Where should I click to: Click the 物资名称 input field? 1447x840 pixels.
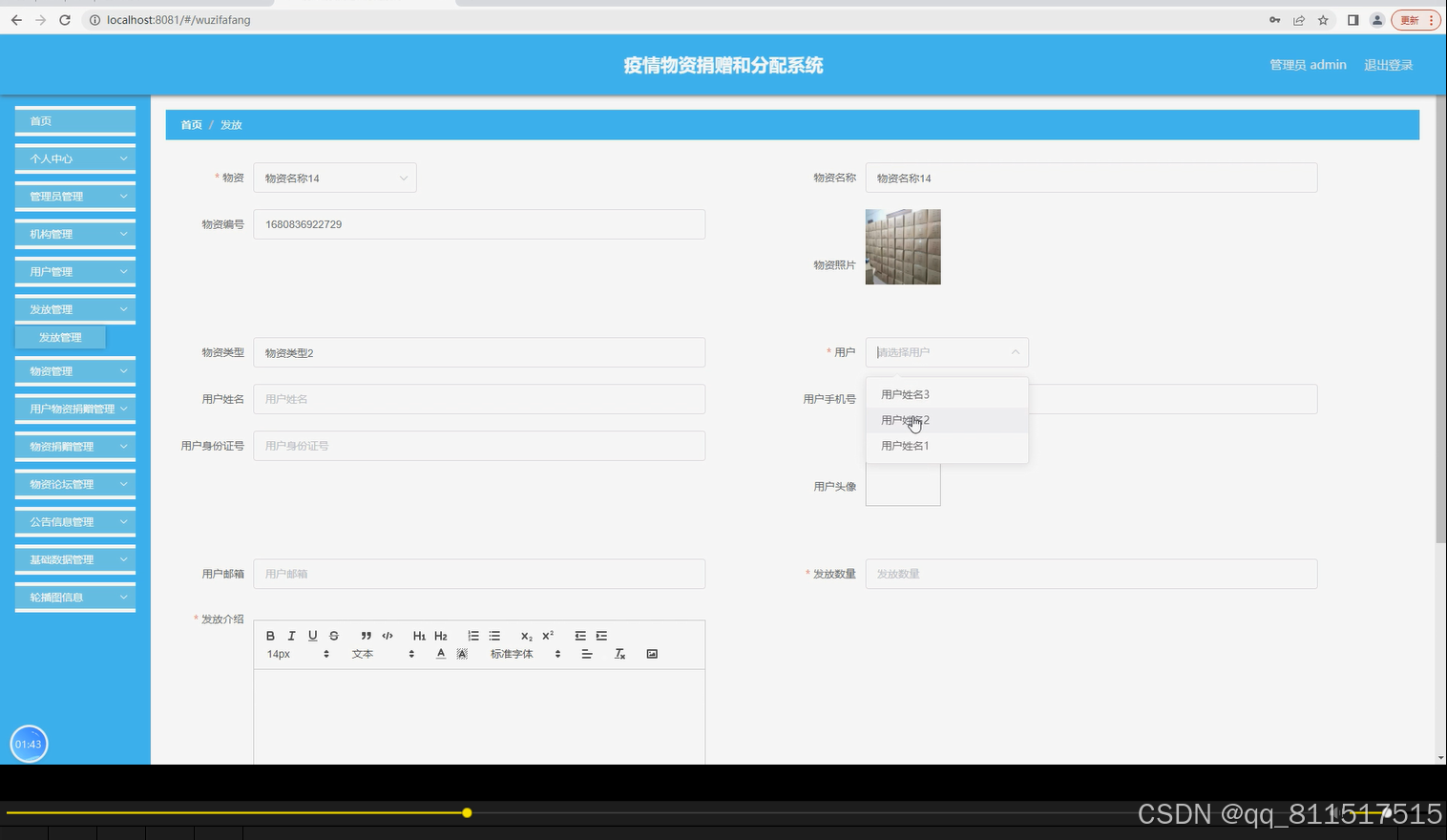point(1091,178)
